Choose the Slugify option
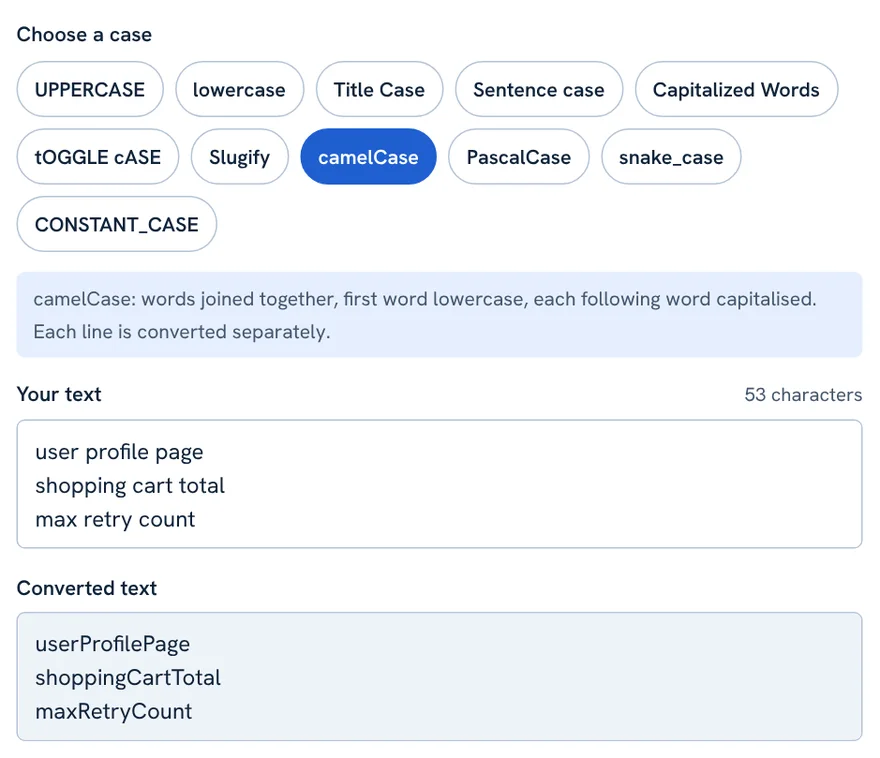Screen dimensions: 880x758 [240, 157]
